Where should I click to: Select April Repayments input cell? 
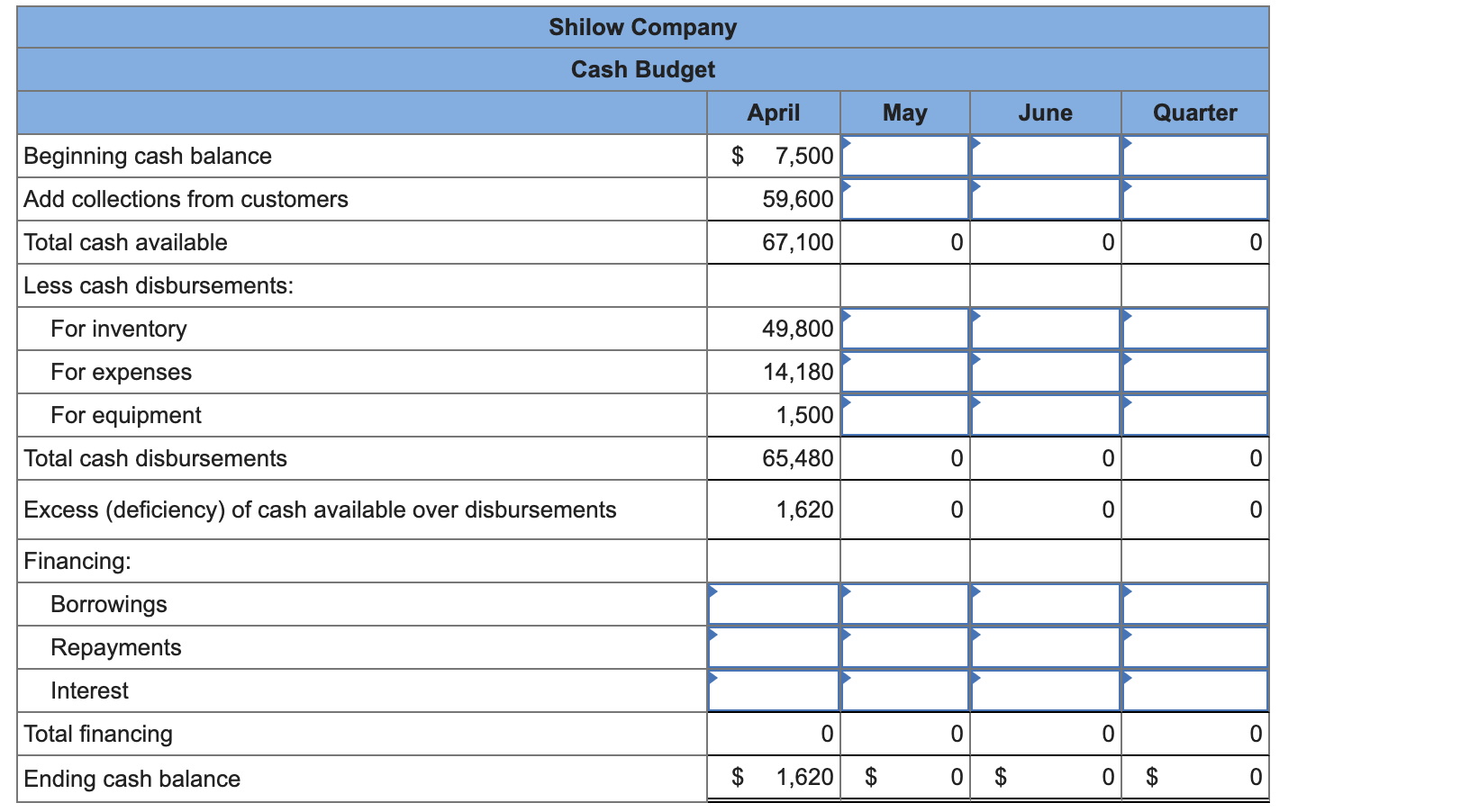774,647
